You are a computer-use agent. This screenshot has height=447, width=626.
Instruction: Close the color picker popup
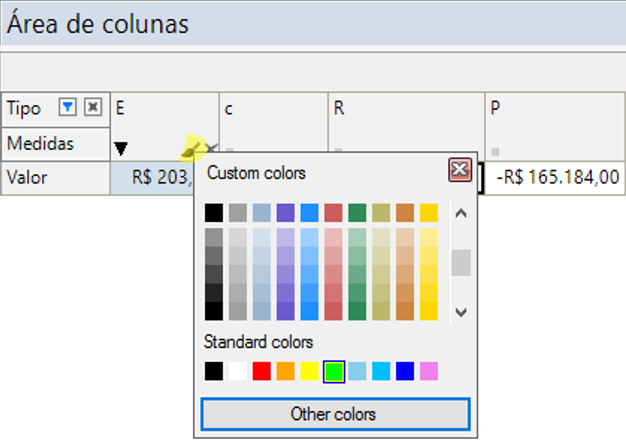click(x=460, y=170)
